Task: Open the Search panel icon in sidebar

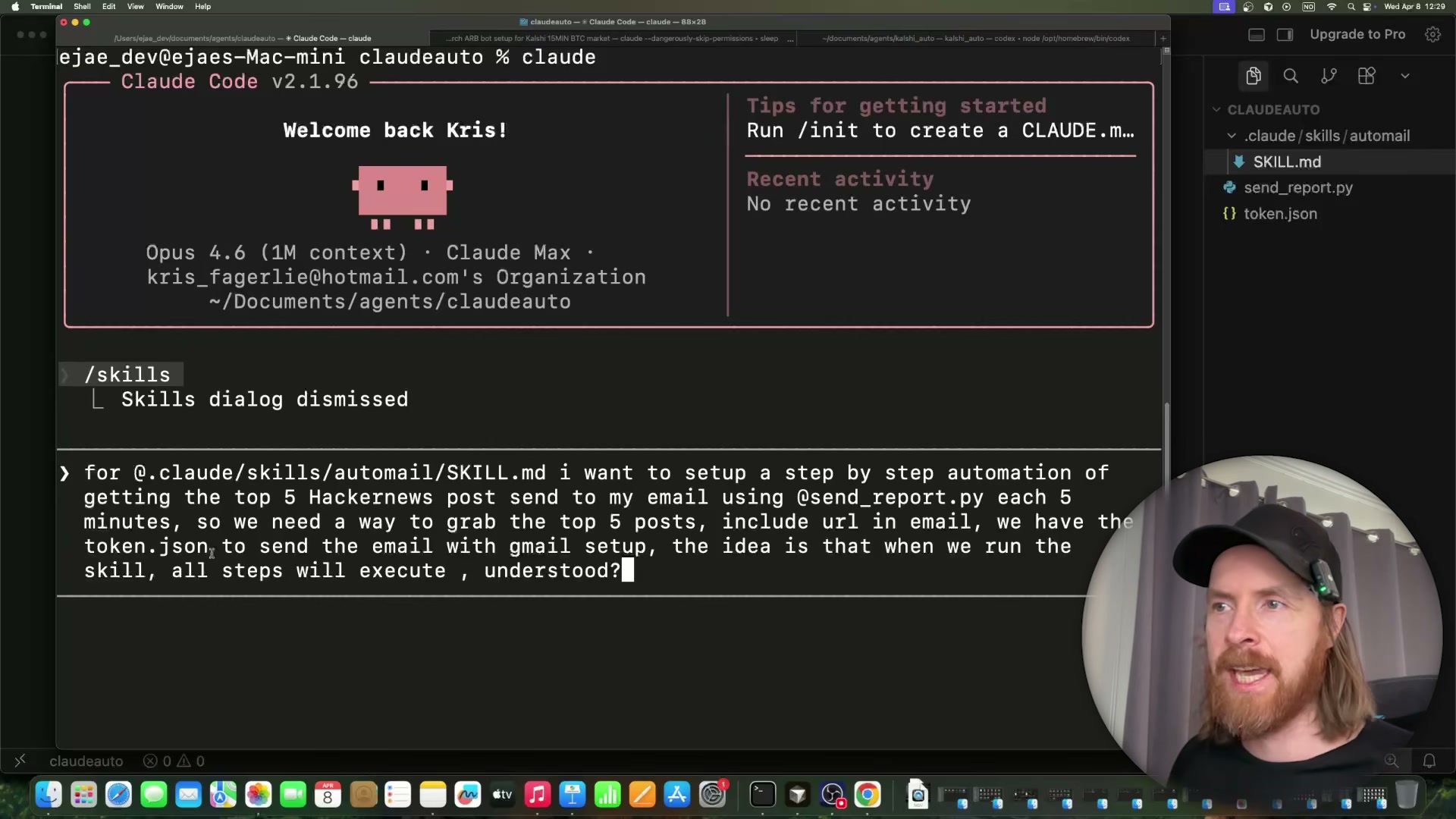Action: (x=1291, y=76)
